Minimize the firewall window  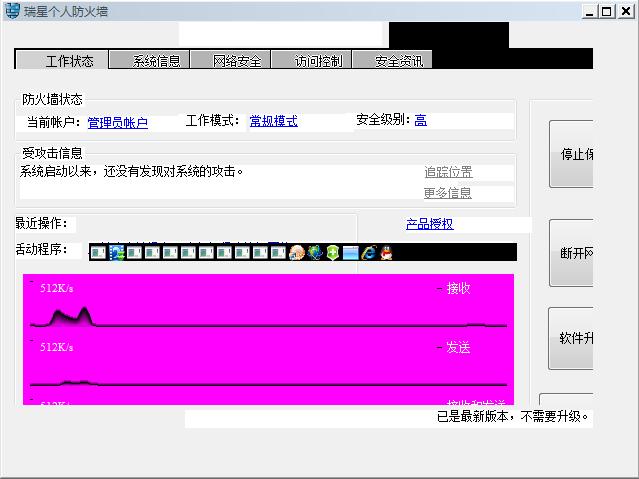tap(589, 11)
